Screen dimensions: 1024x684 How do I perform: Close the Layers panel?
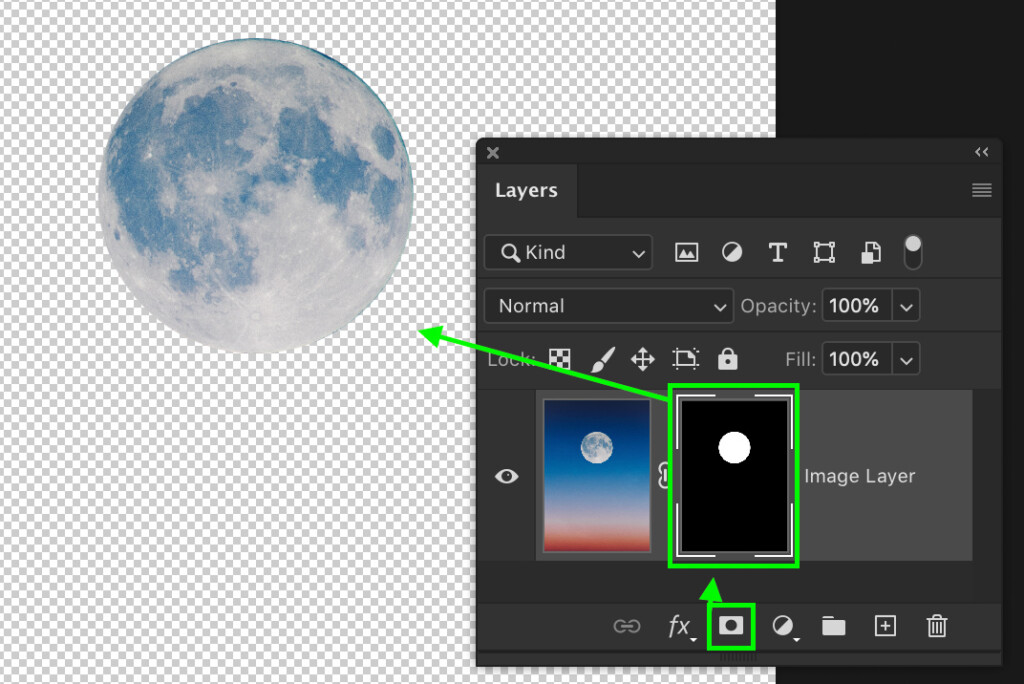(493, 153)
